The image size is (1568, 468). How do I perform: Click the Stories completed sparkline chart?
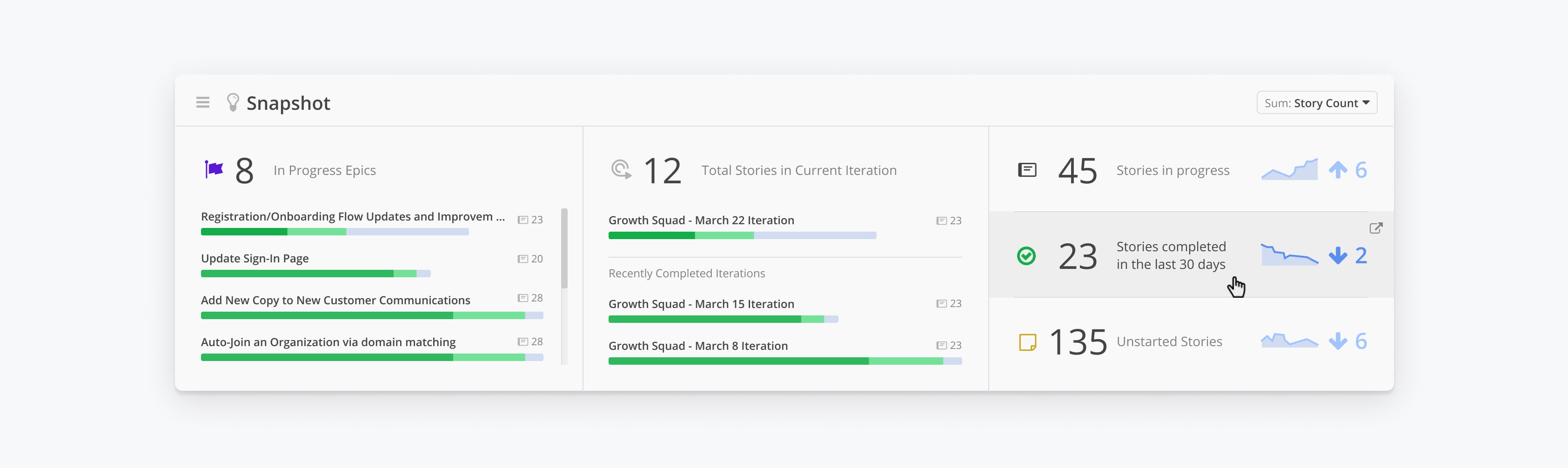tap(1289, 254)
